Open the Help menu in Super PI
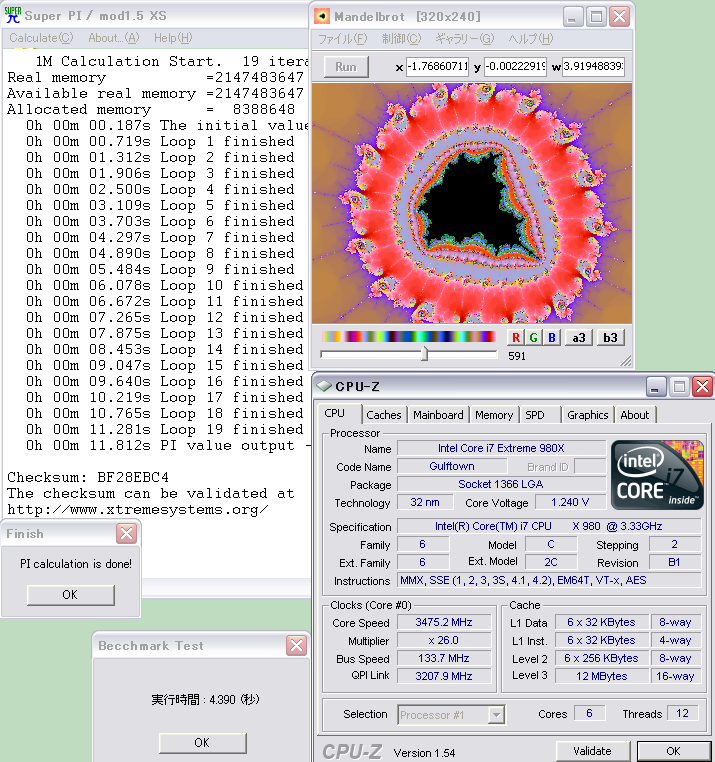Image resolution: width=715 pixels, height=762 pixels. 173,38
